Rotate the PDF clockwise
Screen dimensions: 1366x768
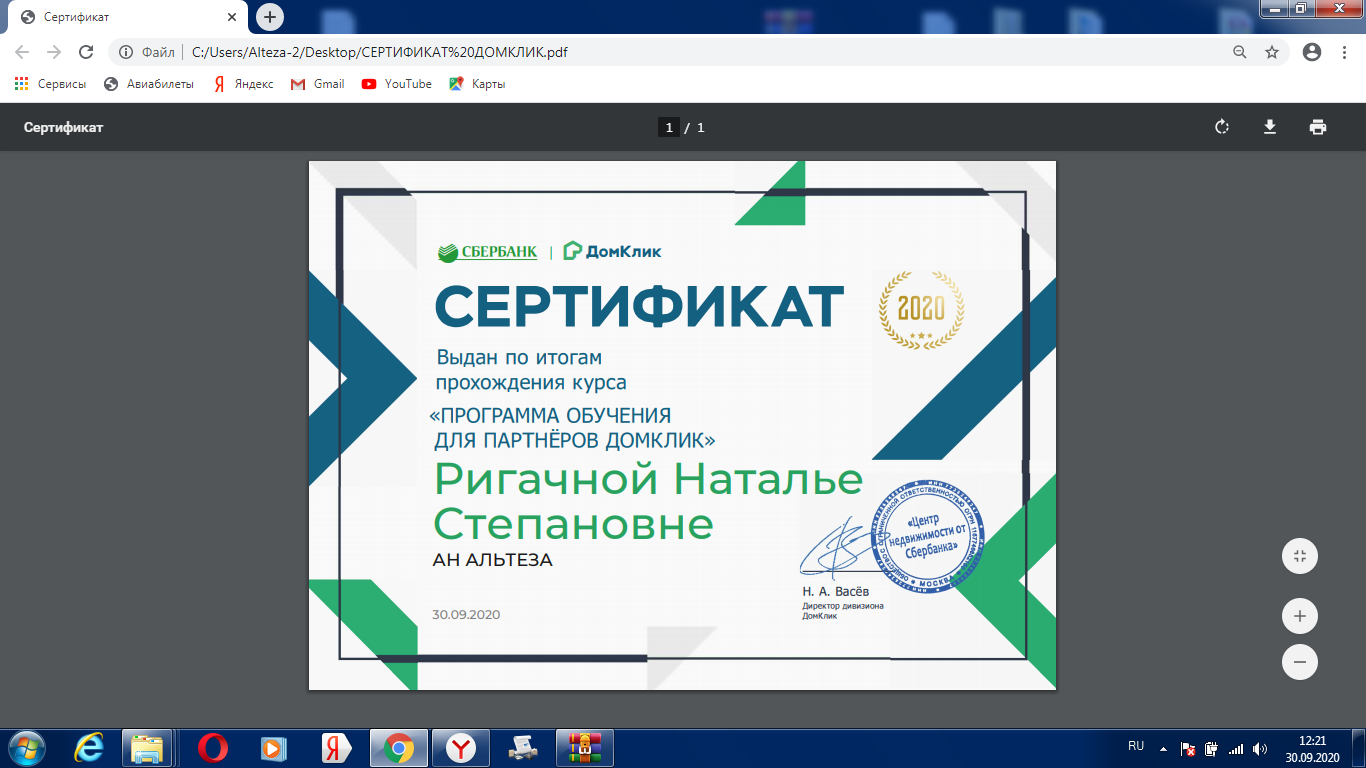pyautogui.click(x=1221, y=127)
